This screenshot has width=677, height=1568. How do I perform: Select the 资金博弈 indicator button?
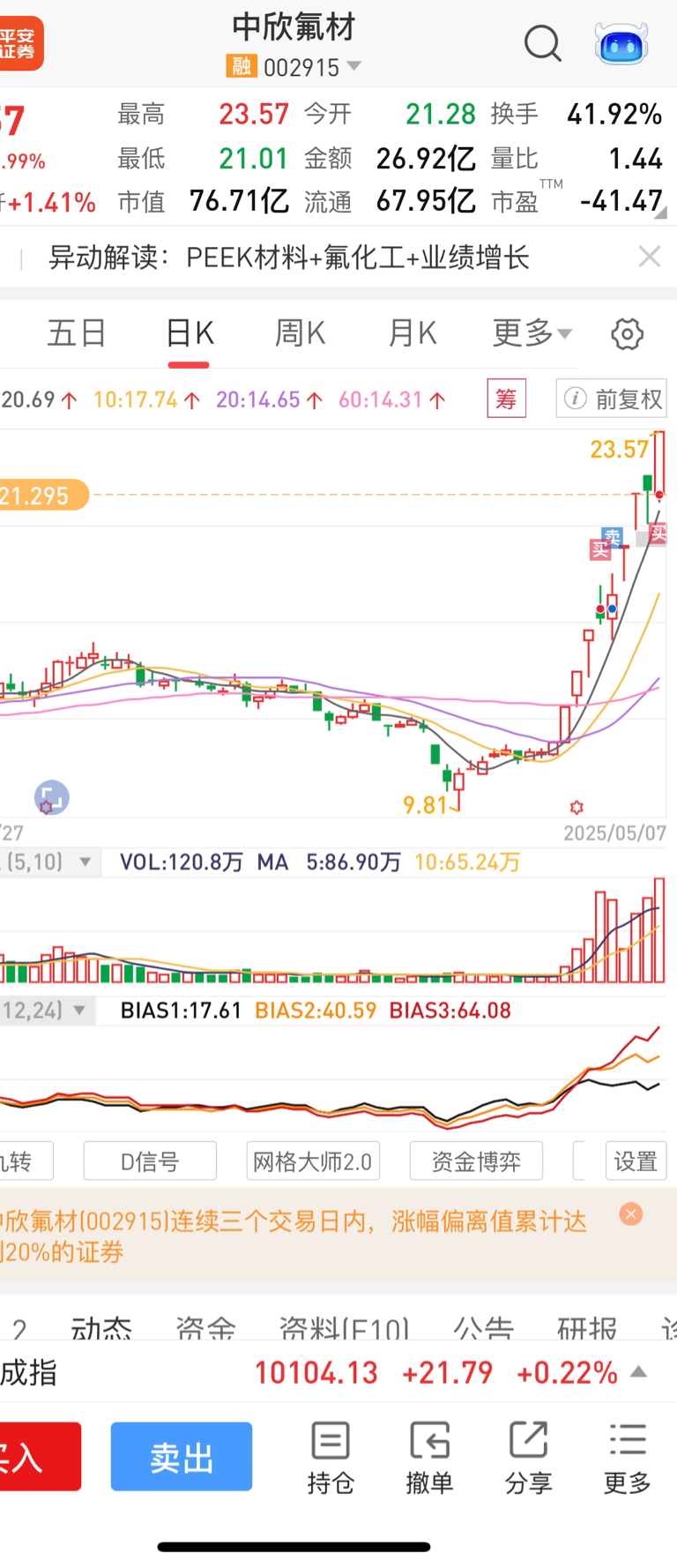coord(476,1161)
